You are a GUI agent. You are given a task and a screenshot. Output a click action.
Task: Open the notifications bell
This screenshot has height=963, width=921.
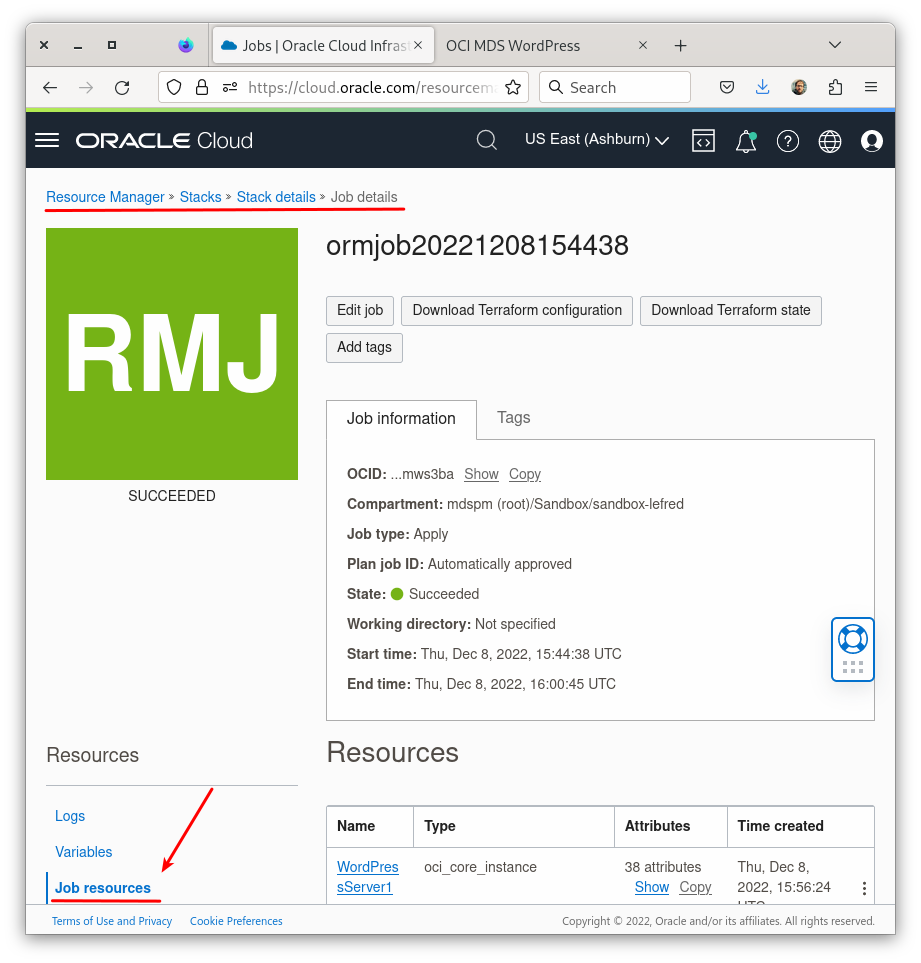tap(744, 141)
